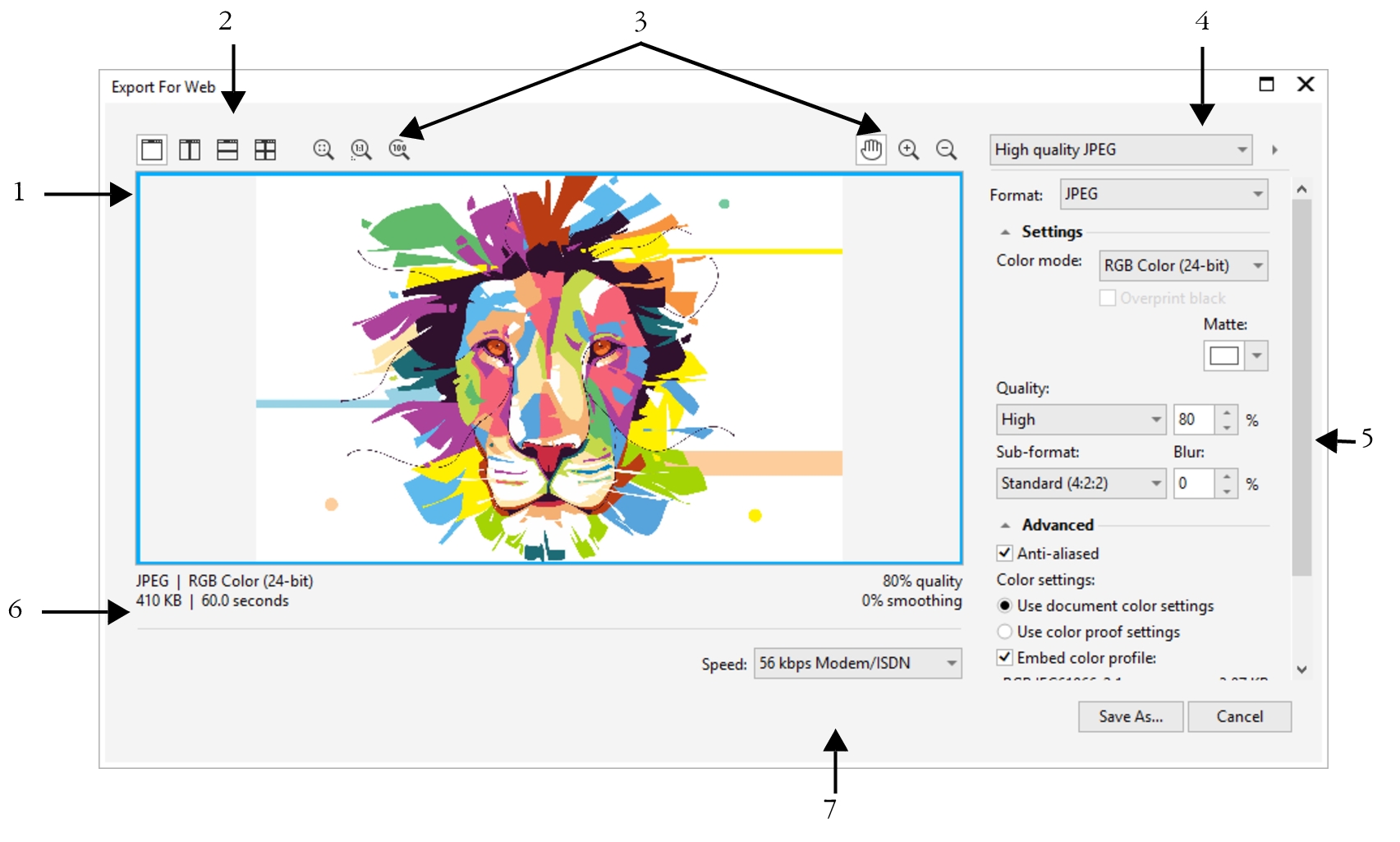Image resolution: width=1400 pixels, height=842 pixels.
Task: Activate the Zoom to fit tool
Action: pos(322,150)
